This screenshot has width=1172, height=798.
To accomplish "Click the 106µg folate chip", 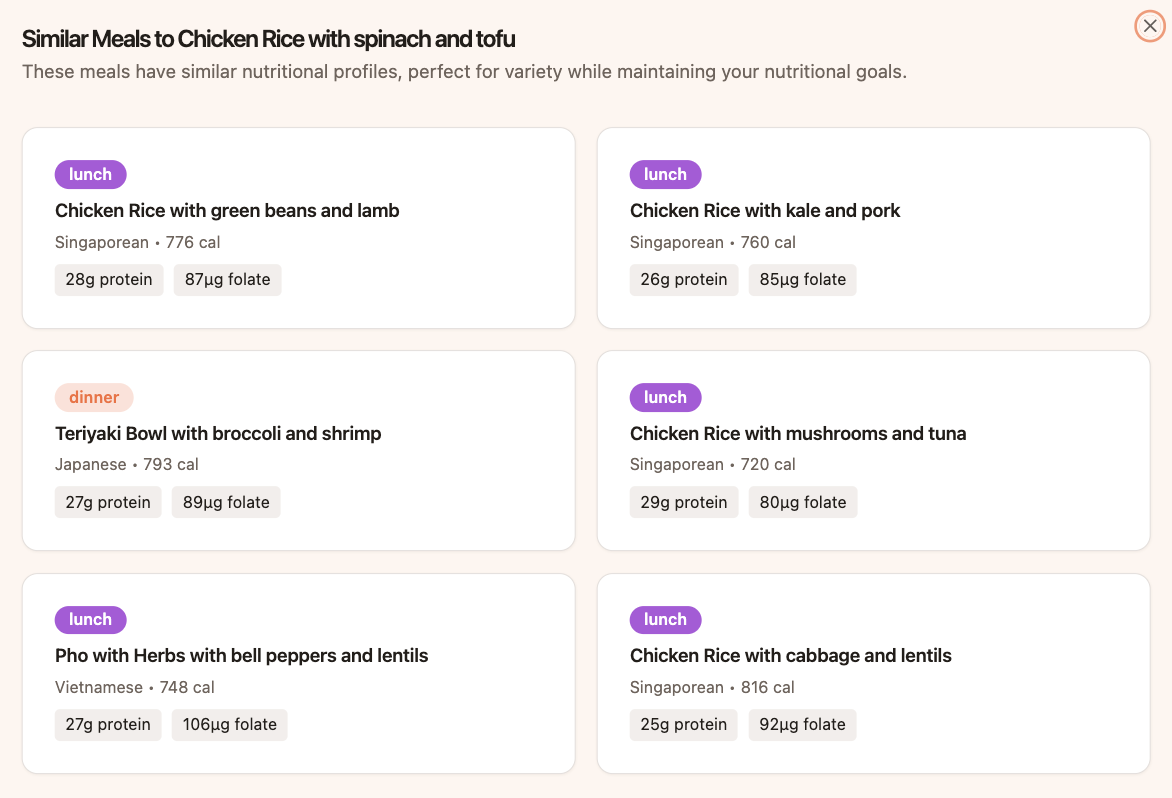I will (x=230, y=725).
